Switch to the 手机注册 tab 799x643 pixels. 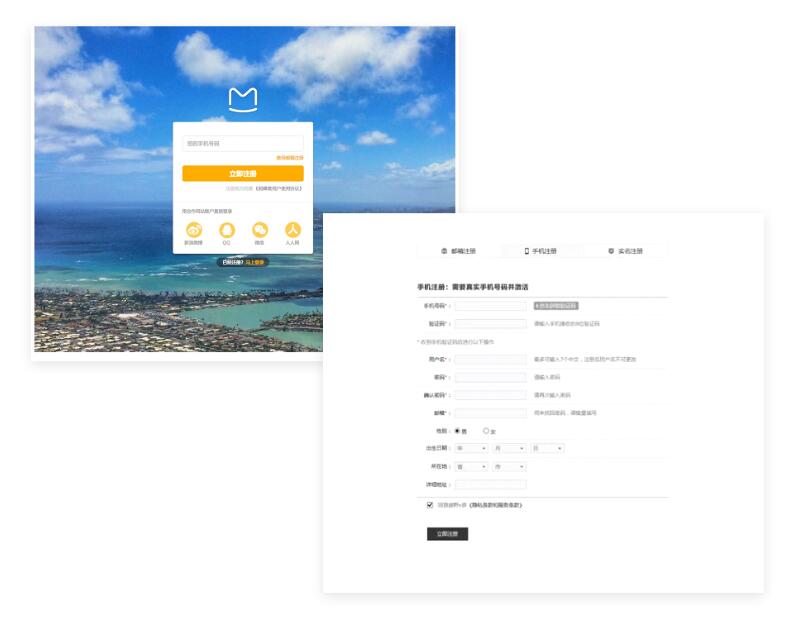click(541, 251)
